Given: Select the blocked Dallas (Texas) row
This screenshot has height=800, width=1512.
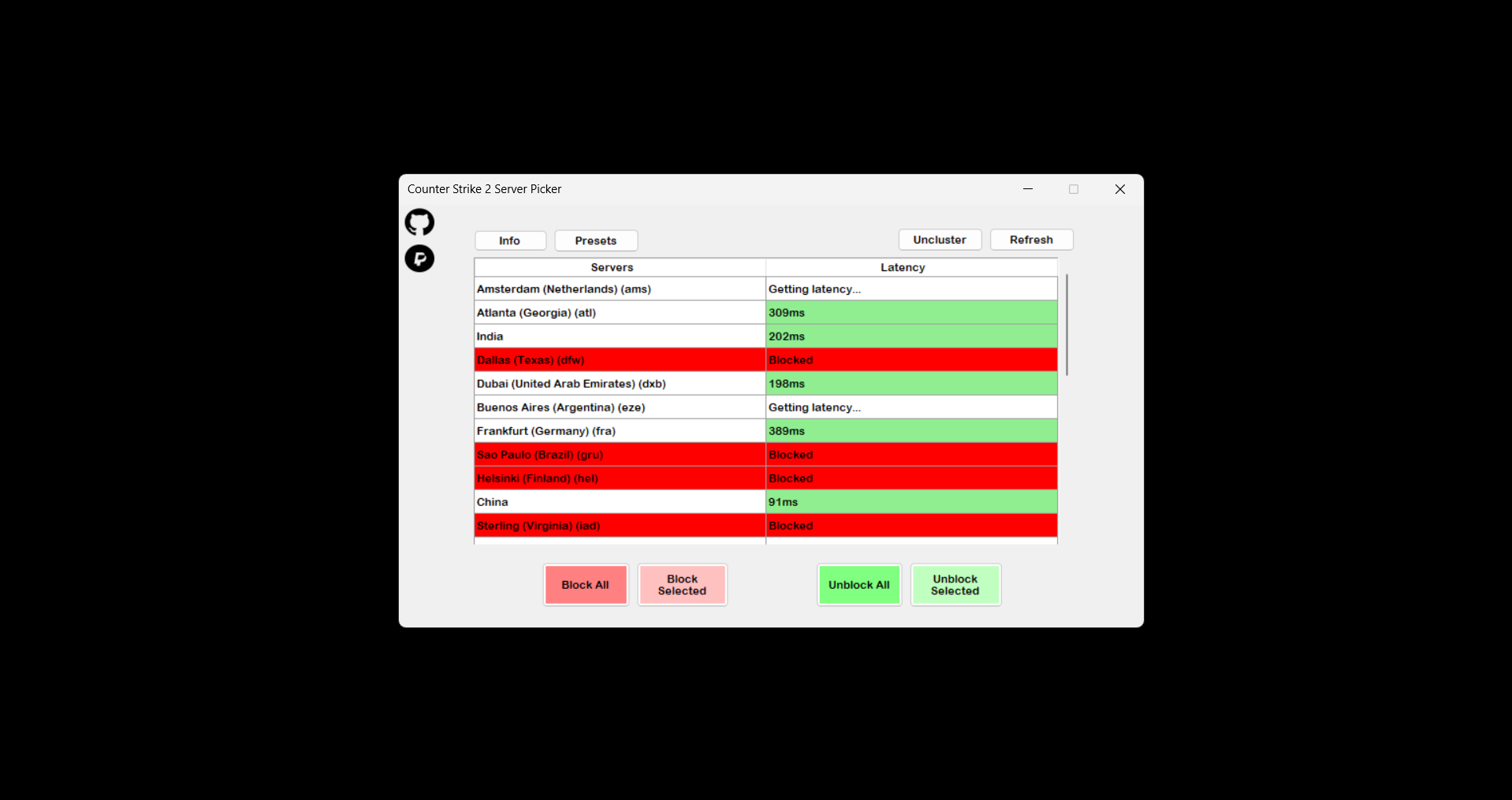Looking at the screenshot, I should [620, 360].
